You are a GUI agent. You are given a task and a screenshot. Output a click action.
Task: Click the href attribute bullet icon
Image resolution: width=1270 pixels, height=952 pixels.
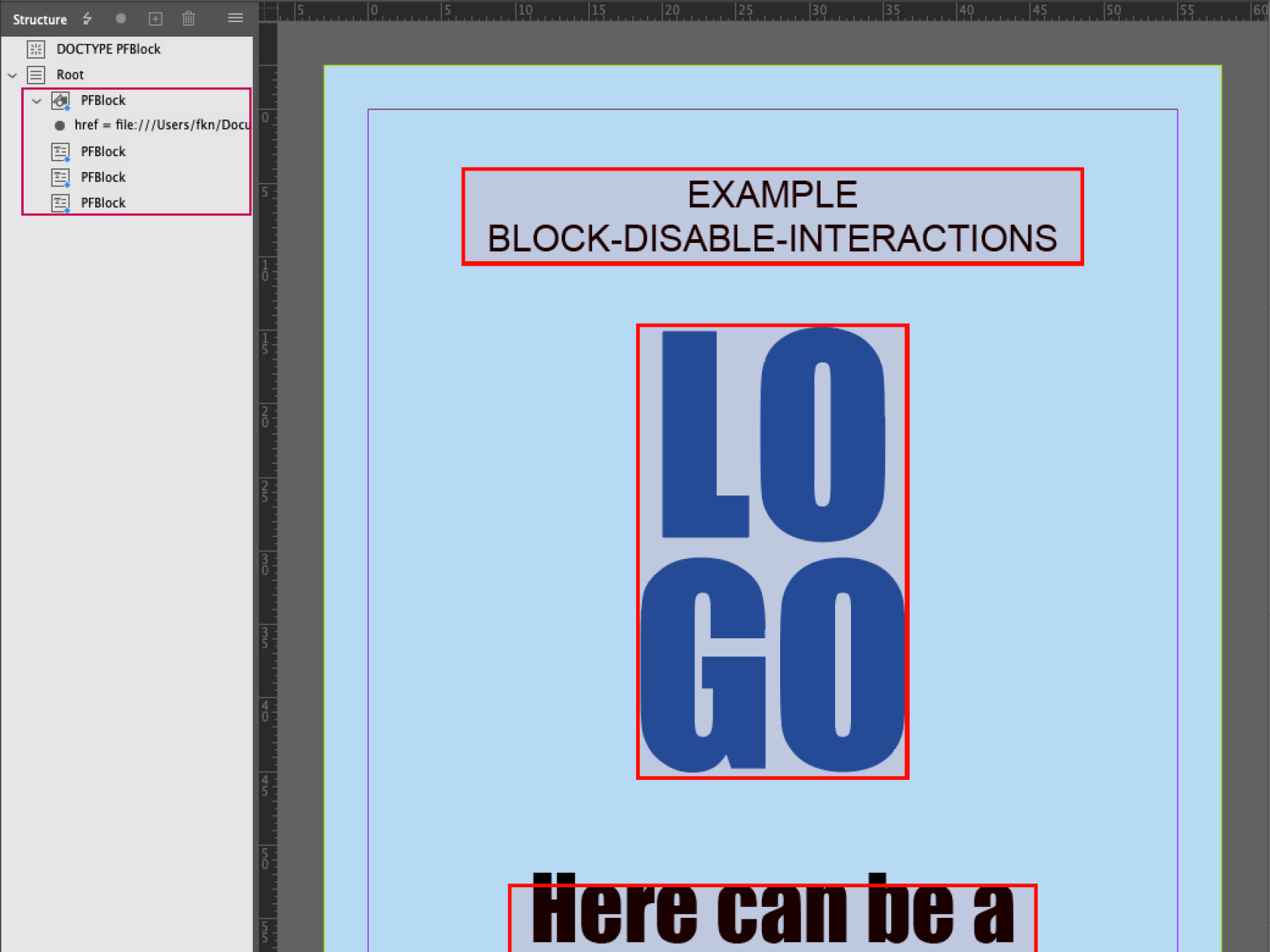pyautogui.click(x=59, y=126)
